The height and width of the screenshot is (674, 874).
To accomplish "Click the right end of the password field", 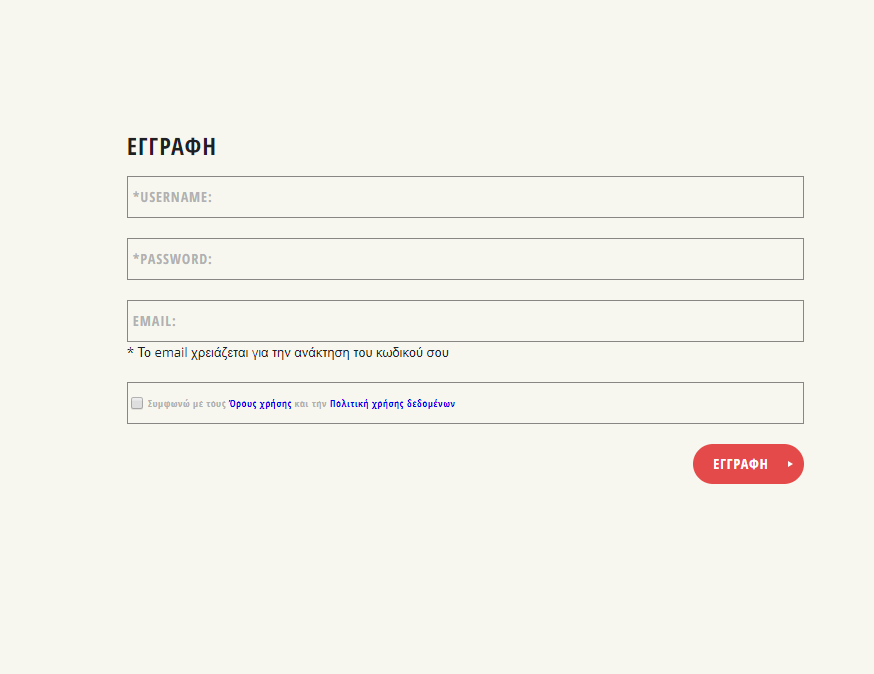I will (780, 259).
